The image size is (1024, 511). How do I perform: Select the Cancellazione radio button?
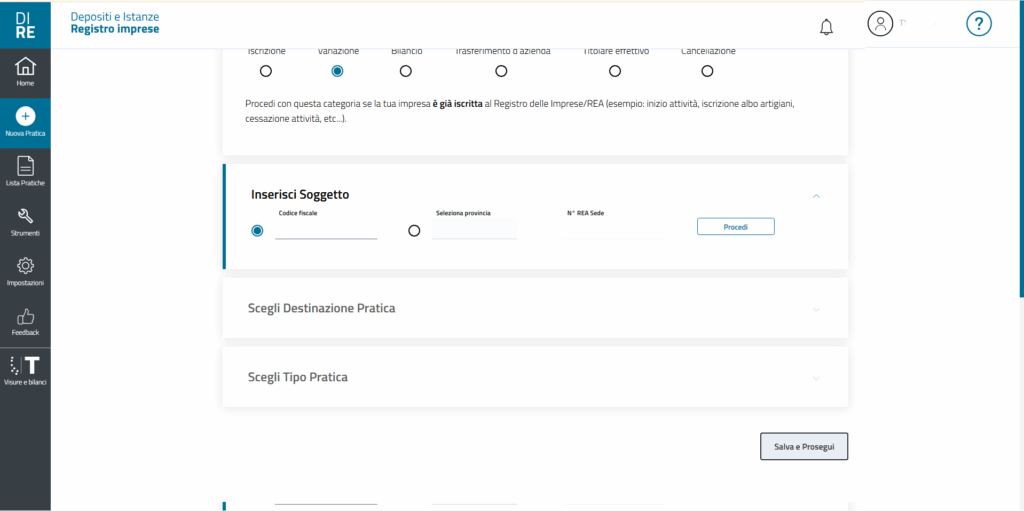coord(707,71)
